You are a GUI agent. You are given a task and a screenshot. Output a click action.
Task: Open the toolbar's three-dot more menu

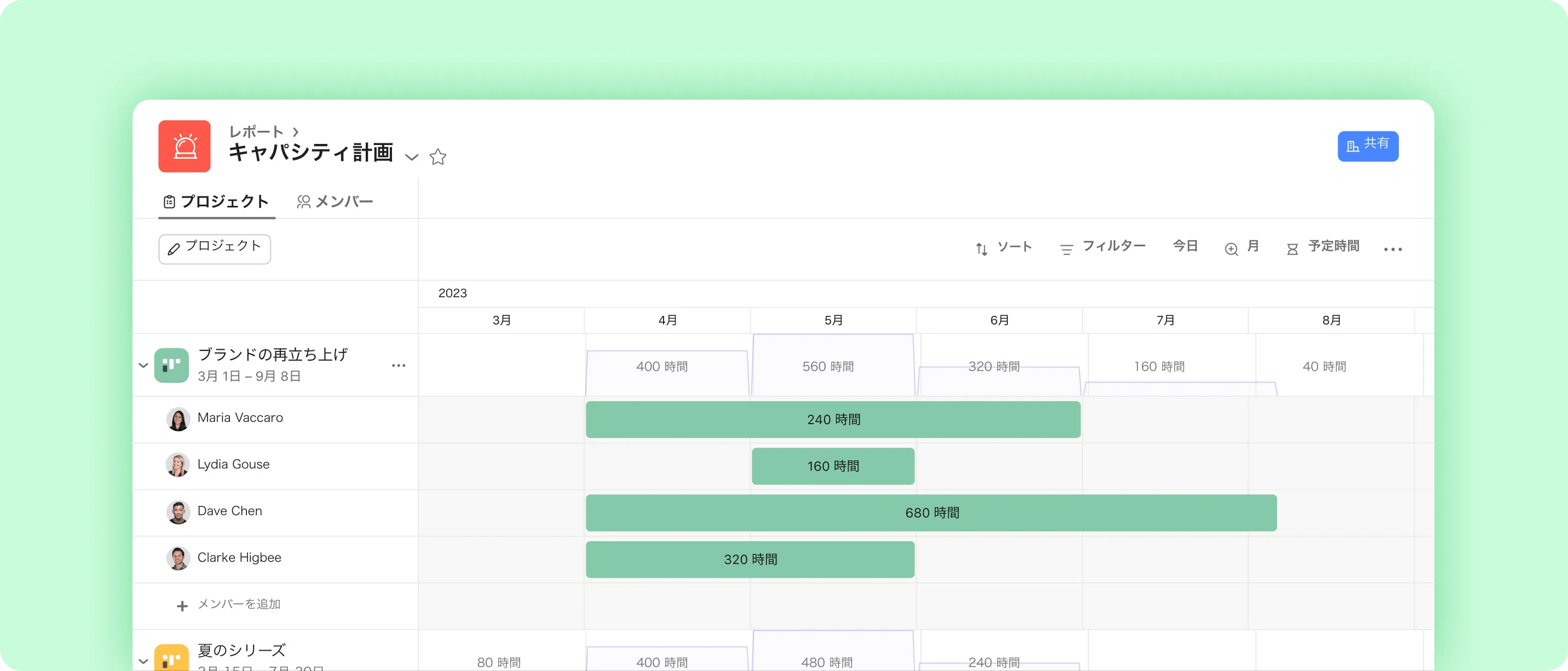pyautogui.click(x=1392, y=249)
